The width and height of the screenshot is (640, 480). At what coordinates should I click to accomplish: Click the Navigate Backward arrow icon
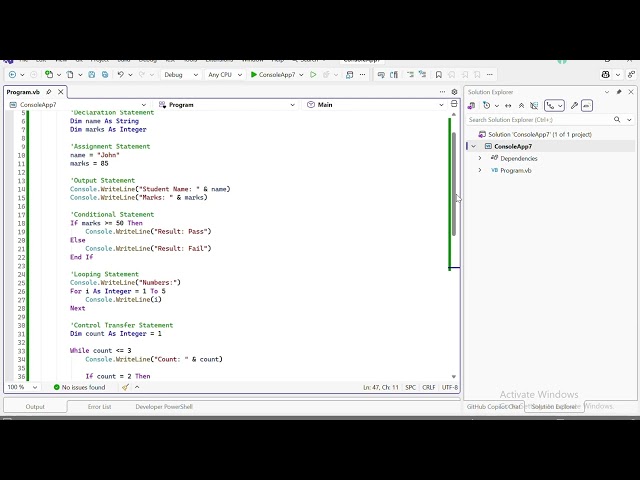point(12,75)
